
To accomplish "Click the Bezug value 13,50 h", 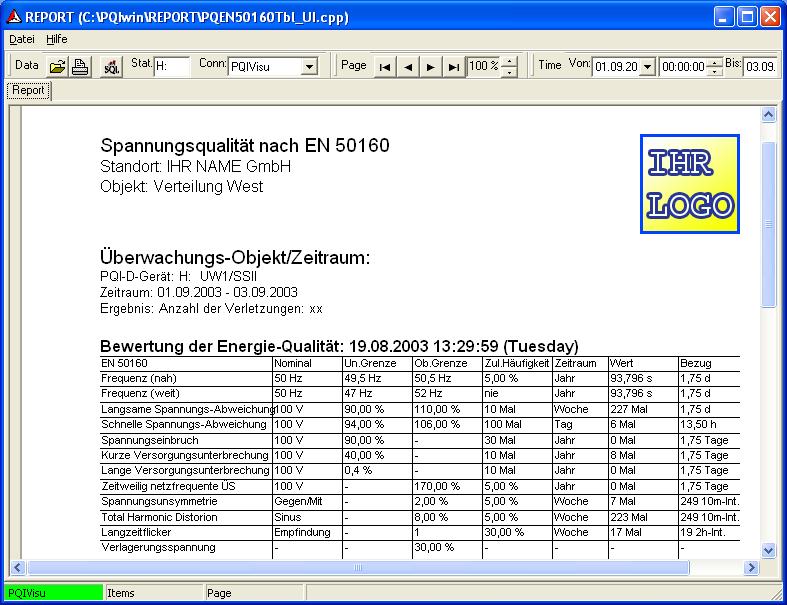I will click(698, 425).
